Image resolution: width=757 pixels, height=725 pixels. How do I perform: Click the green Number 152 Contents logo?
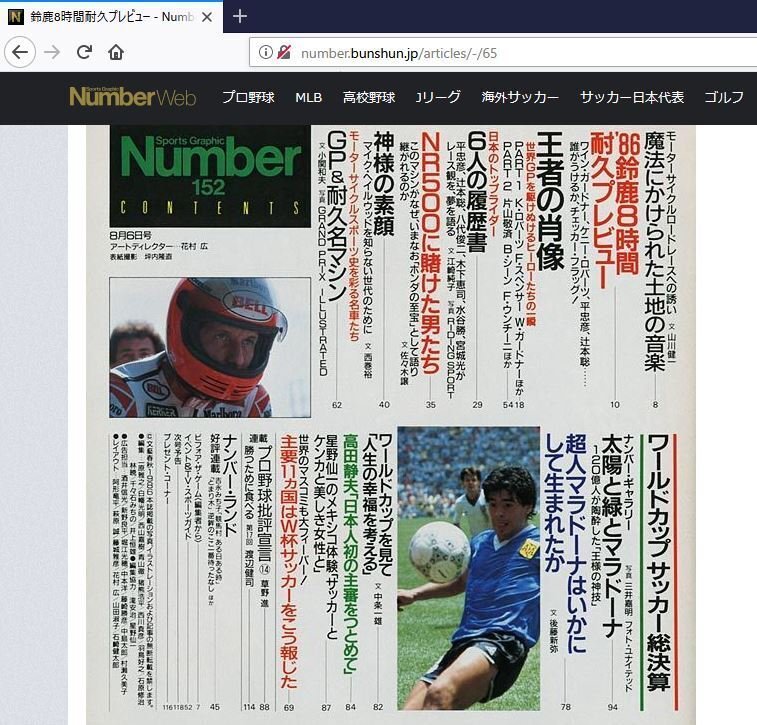click(x=210, y=176)
